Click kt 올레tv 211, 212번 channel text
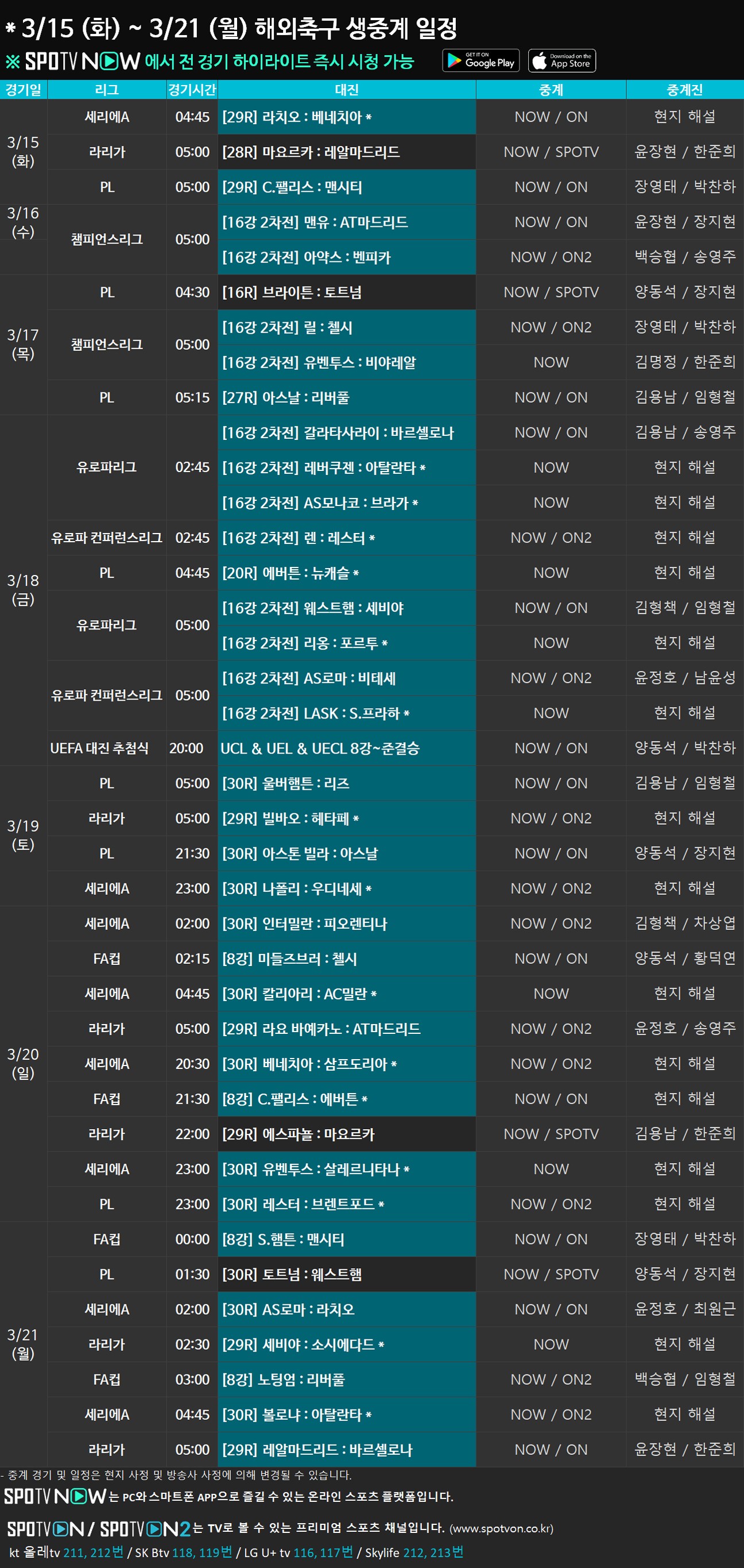 tap(67, 1553)
